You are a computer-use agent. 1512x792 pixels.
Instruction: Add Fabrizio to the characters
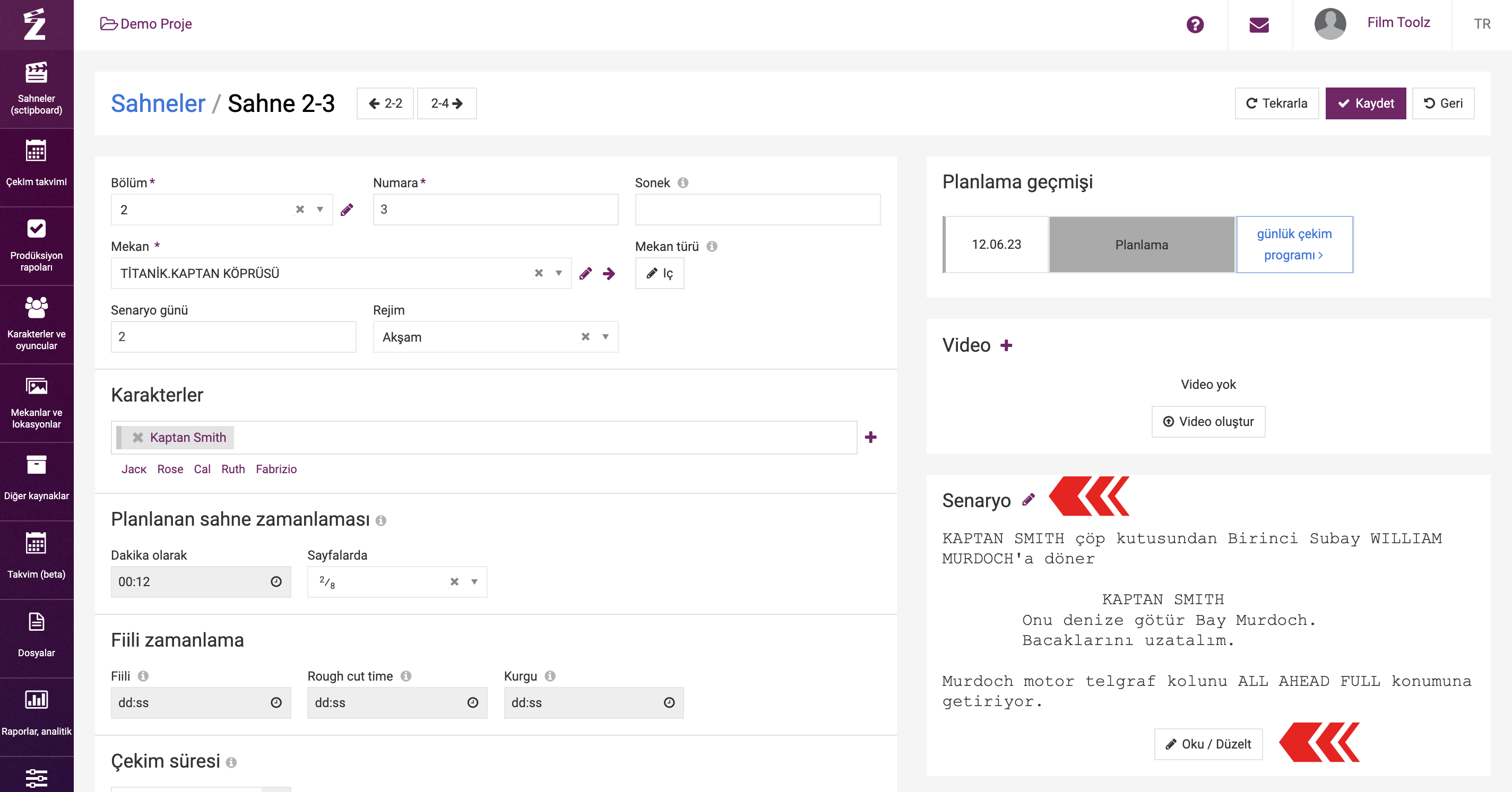276,469
